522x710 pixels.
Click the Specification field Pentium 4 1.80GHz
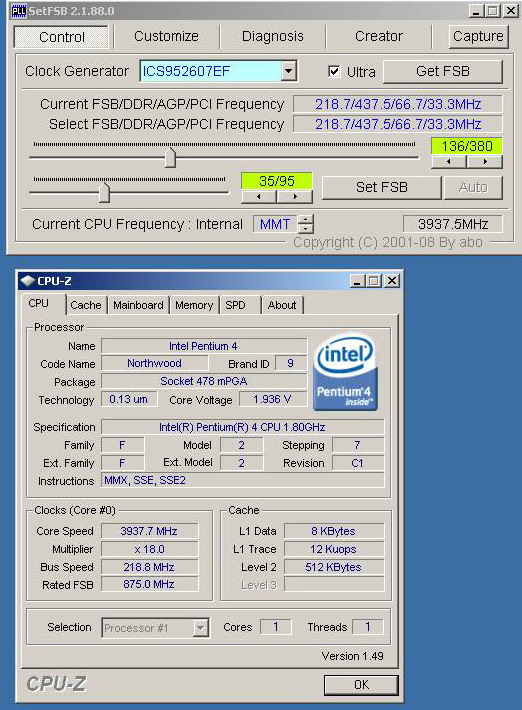[242, 427]
